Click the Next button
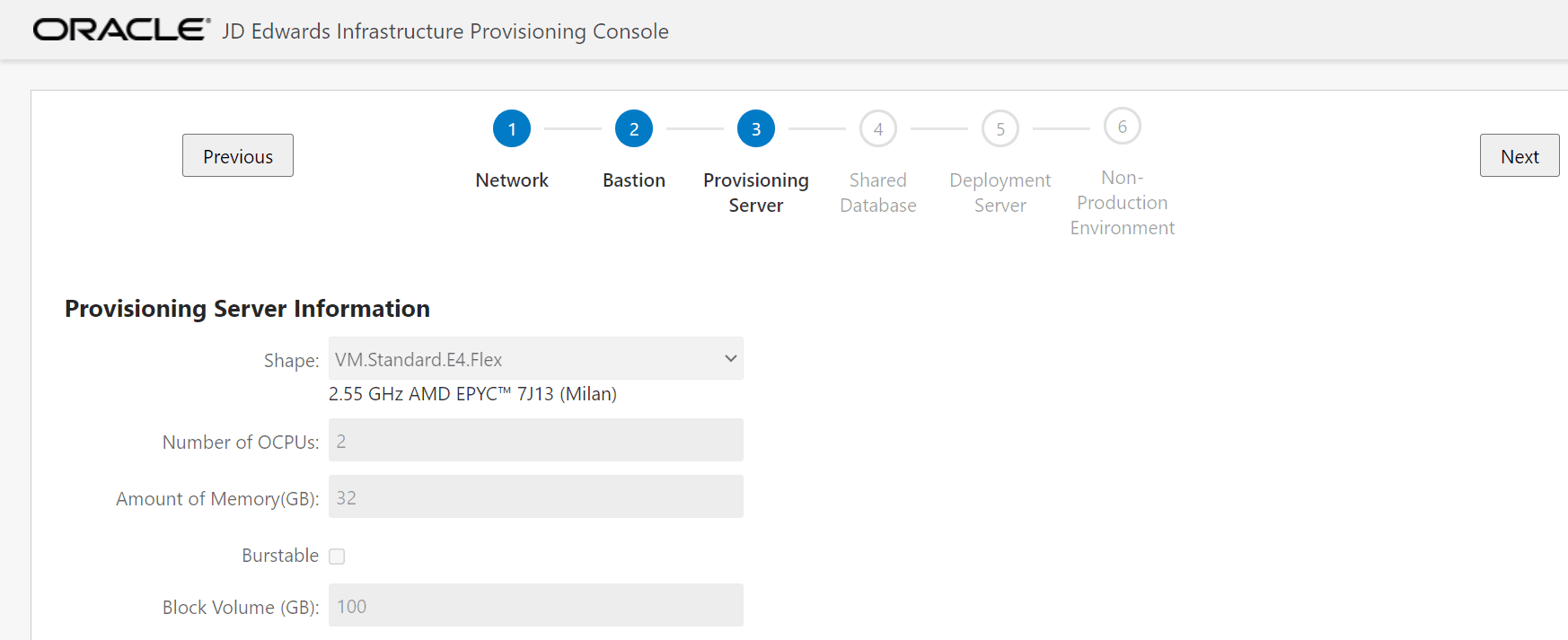Image resolution: width=1568 pixels, height=640 pixels. [x=1520, y=155]
